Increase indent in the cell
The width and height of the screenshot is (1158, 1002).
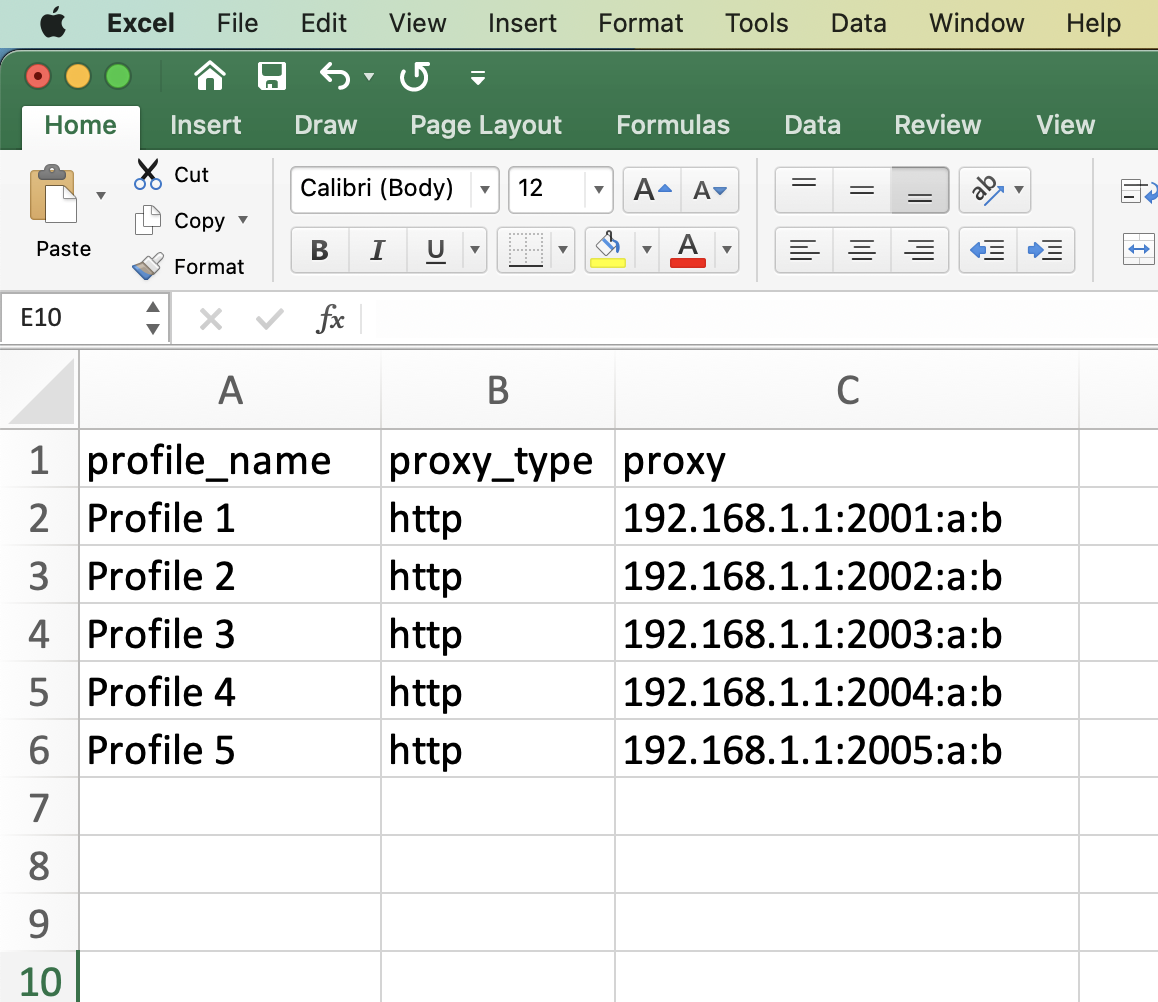(x=1045, y=250)
